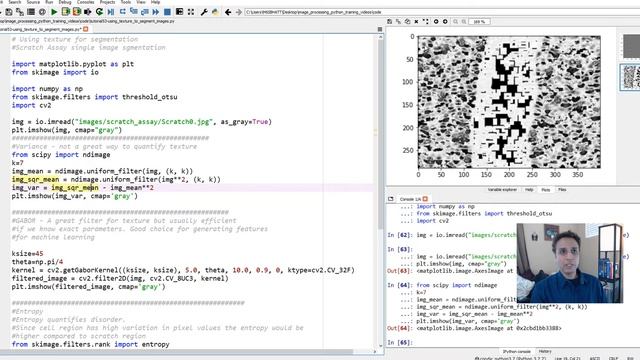The width and height of the screenshot is (640, 360).
Task: Click the at-symbol email icon in toolbar
Action: tap(42, 12)
